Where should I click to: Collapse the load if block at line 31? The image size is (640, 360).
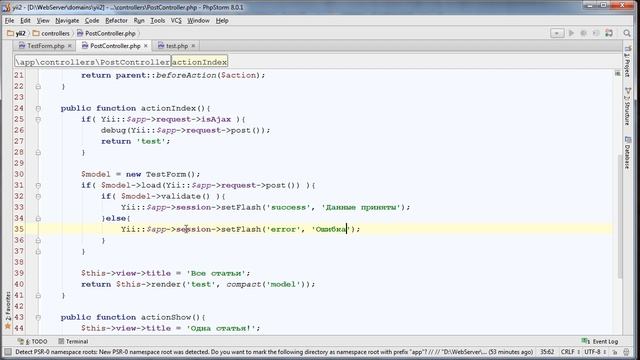pos(38,185)
